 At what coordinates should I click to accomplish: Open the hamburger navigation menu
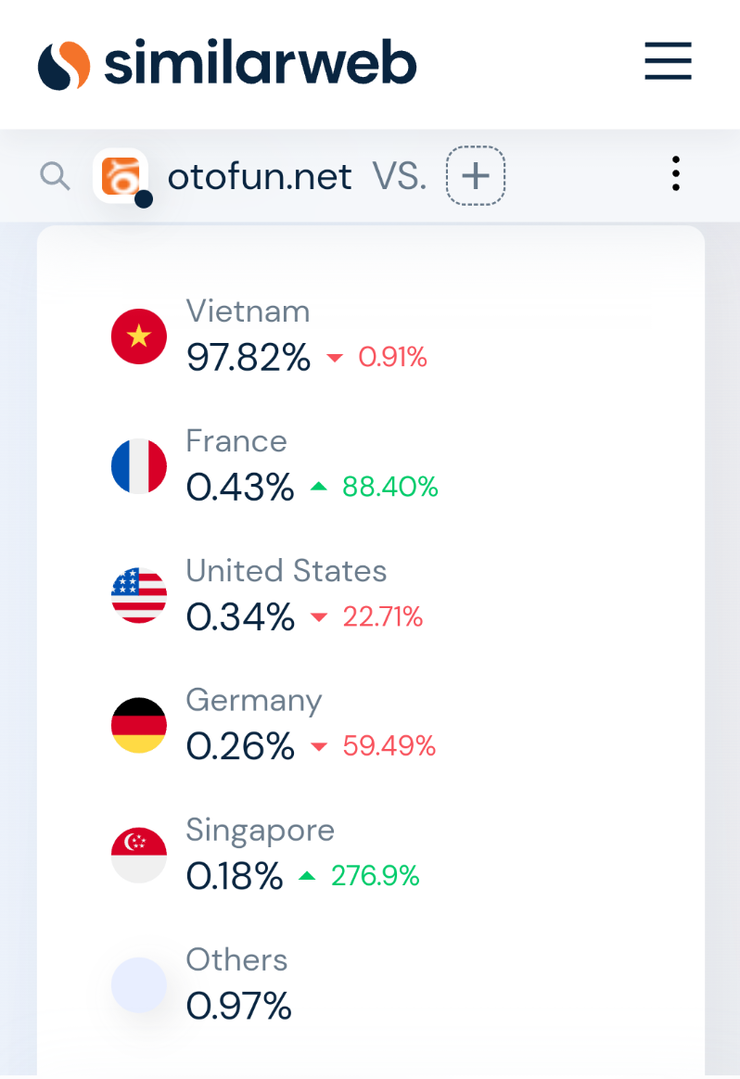668,61
